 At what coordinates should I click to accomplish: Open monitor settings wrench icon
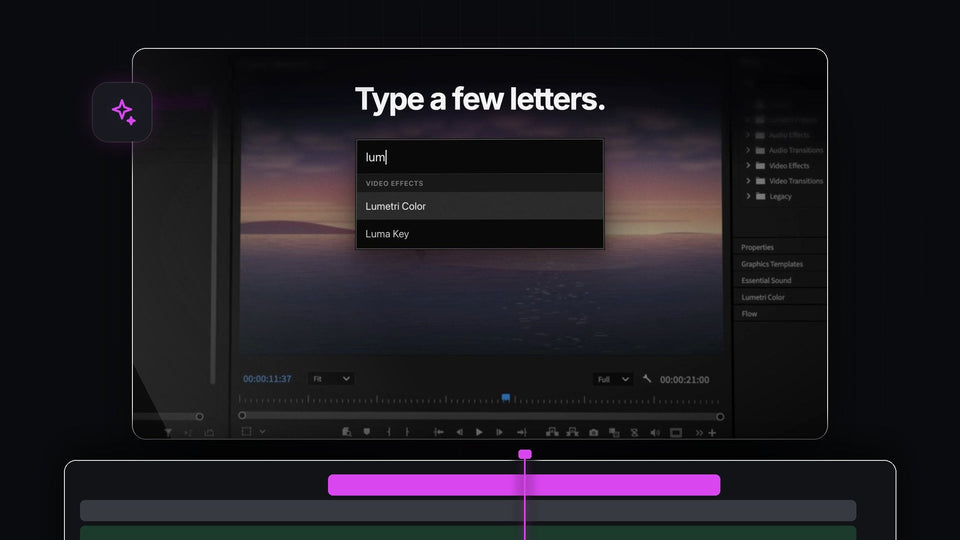click(x=647, y=379)
